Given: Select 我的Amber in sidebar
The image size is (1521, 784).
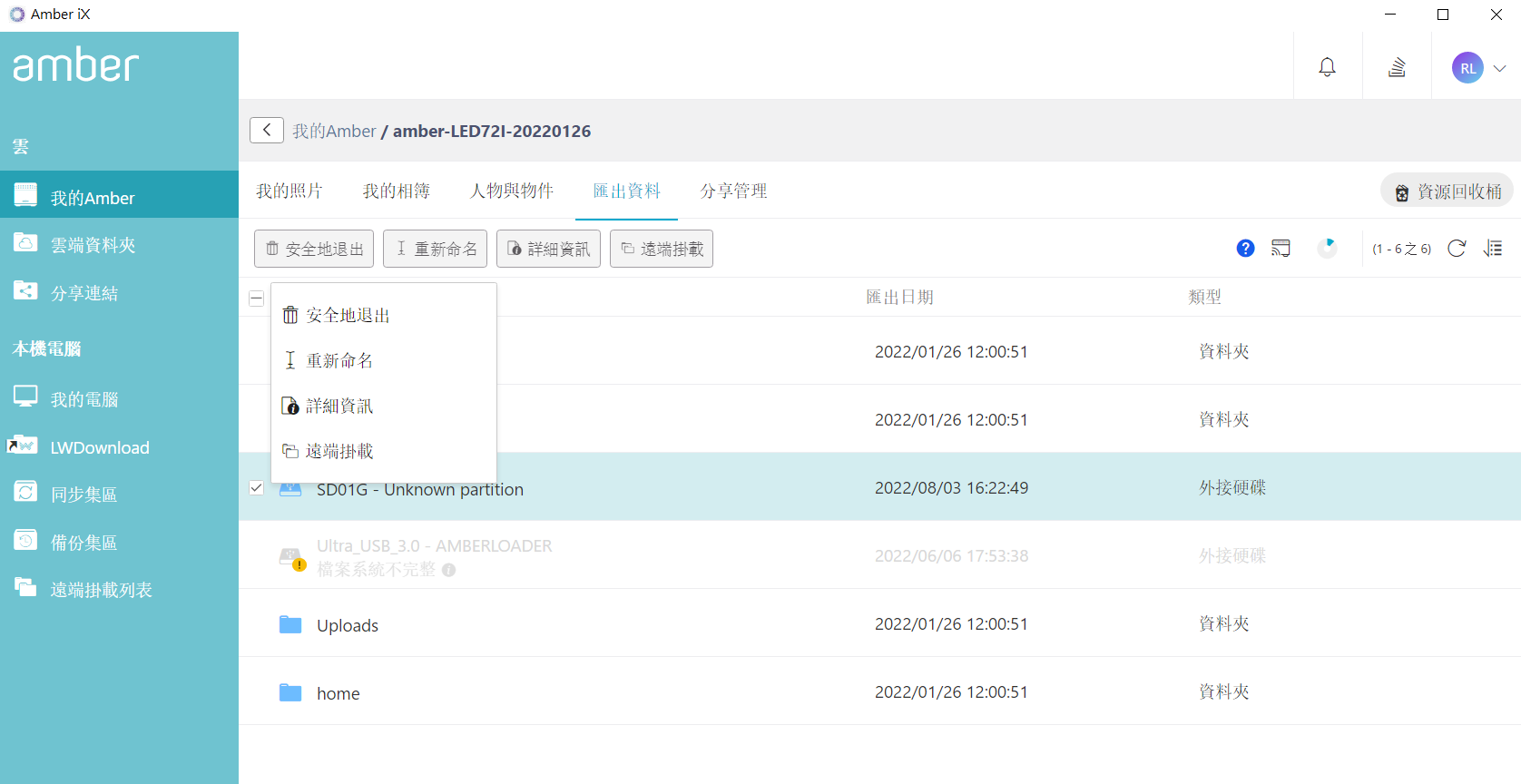Looking at the screenshot, I should pos(119,194).
